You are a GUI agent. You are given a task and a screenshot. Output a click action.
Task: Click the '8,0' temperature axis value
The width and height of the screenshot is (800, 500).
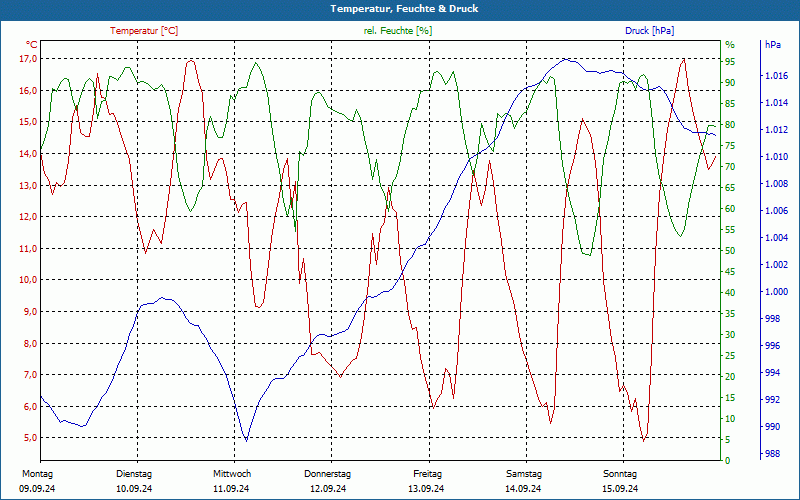(x=31, y=343)
